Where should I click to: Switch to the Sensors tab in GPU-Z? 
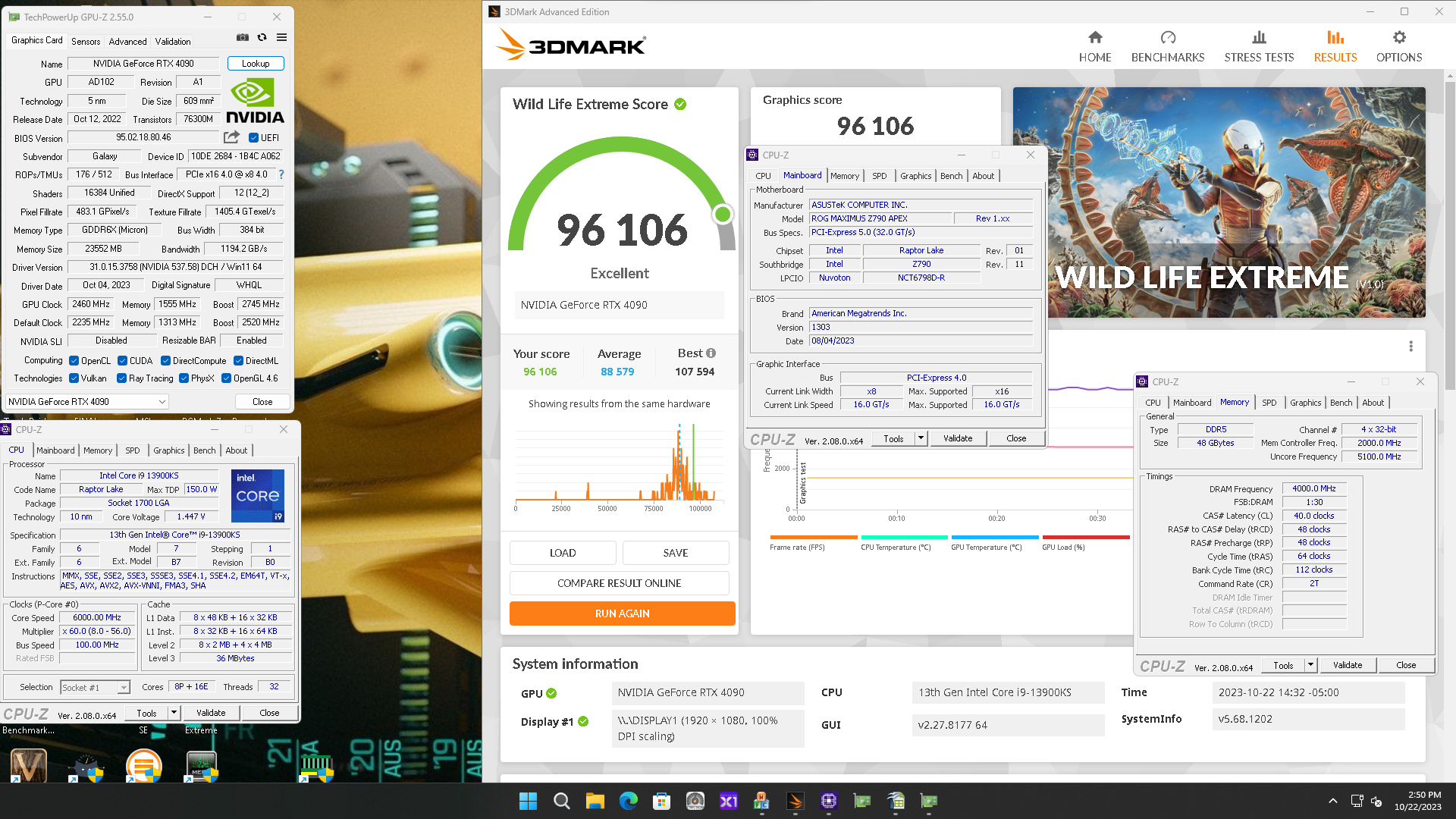(86, 42)
